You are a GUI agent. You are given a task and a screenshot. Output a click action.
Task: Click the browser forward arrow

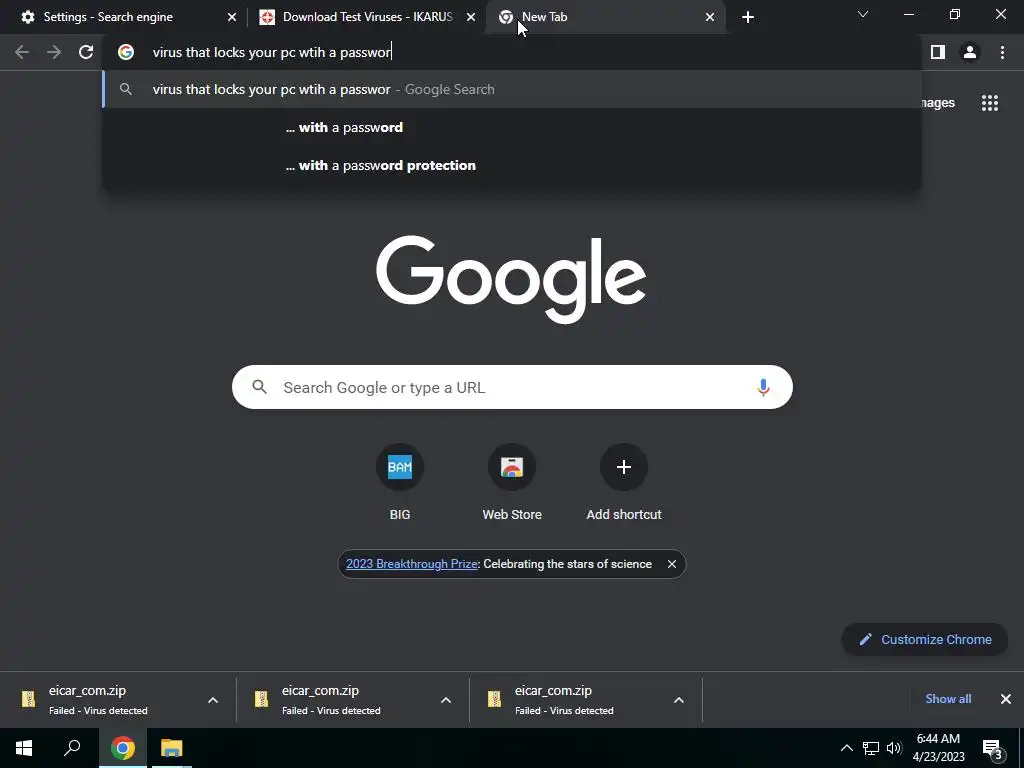[x=54, y=52]
